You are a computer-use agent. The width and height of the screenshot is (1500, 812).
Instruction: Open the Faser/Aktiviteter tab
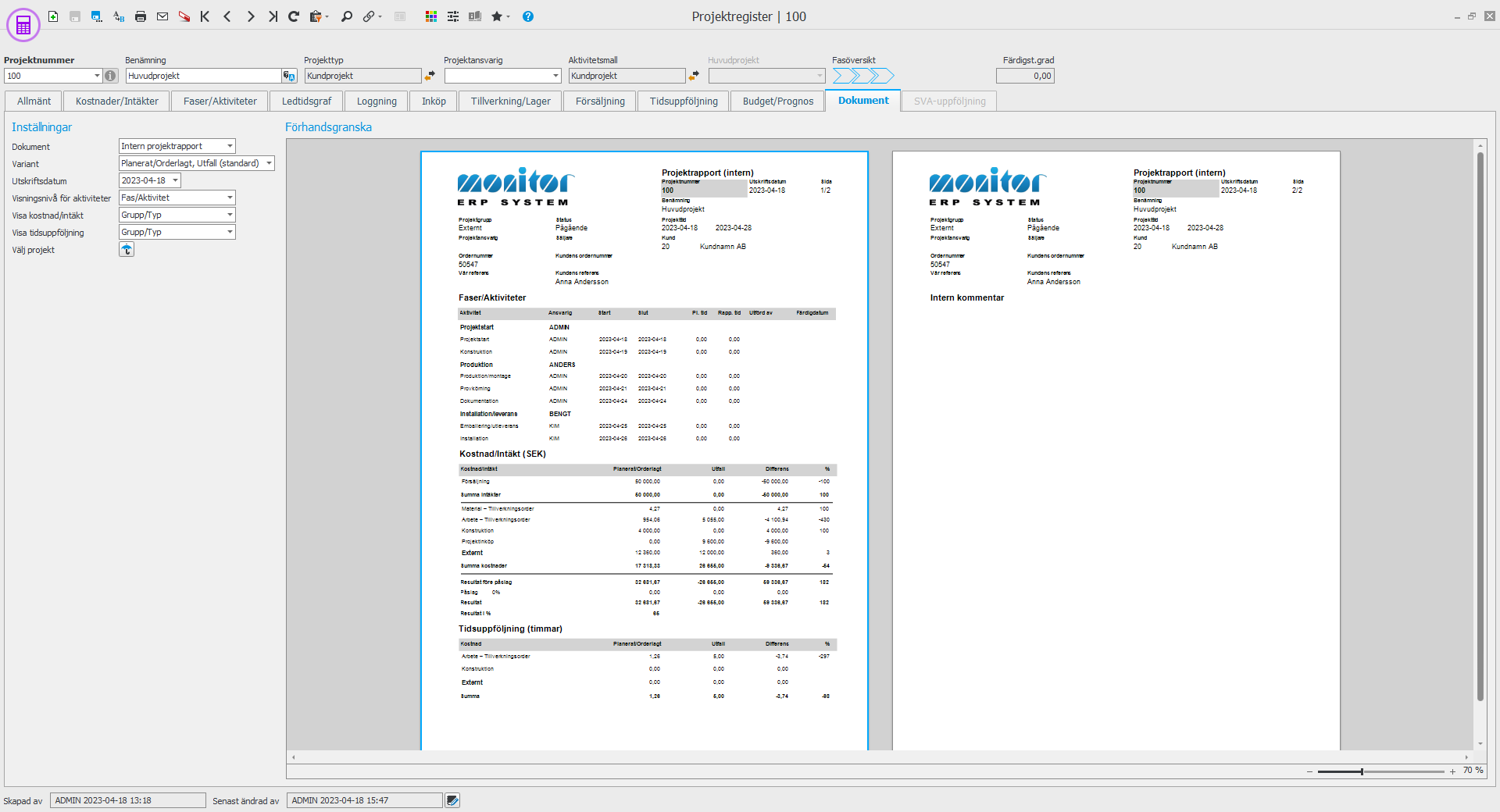pos(220,101)
